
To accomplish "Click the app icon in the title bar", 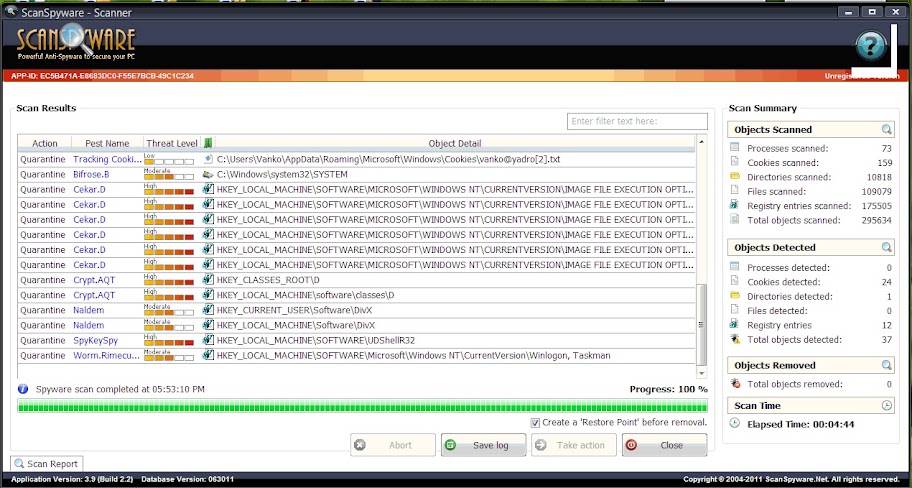I will 10,12.
